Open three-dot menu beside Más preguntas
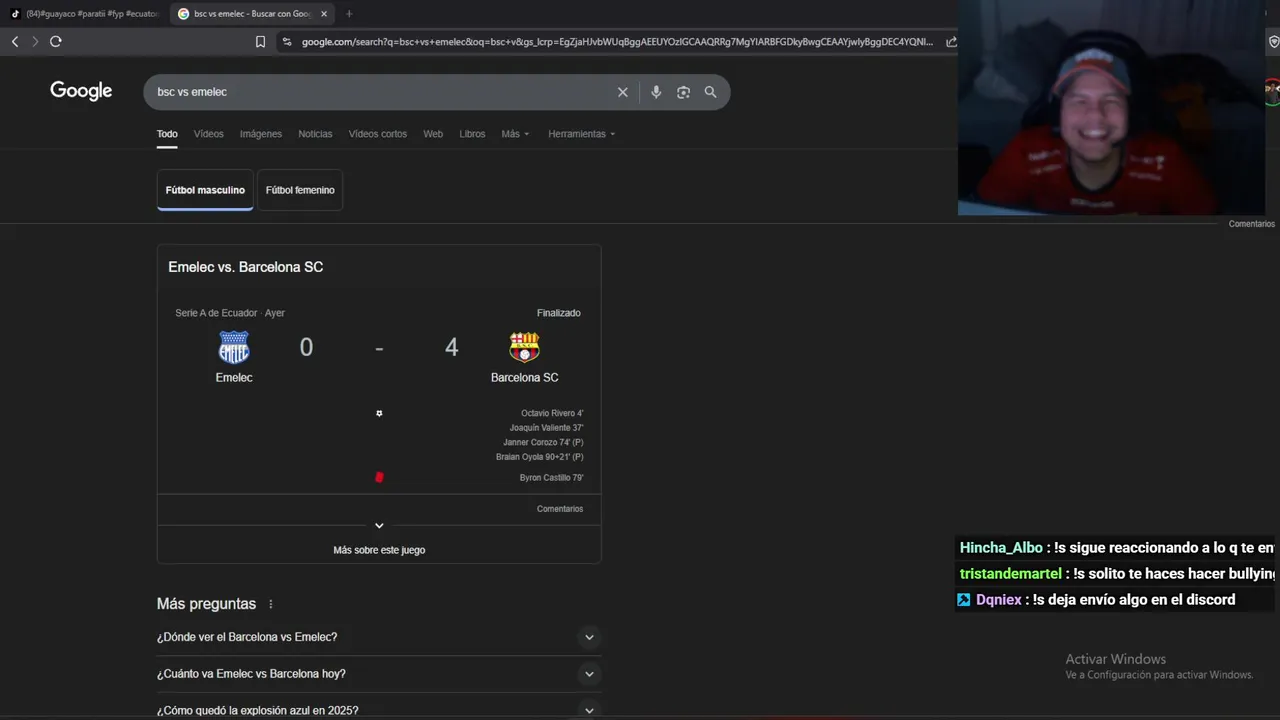The image size is (1280, 720). [x=270, y=604]
